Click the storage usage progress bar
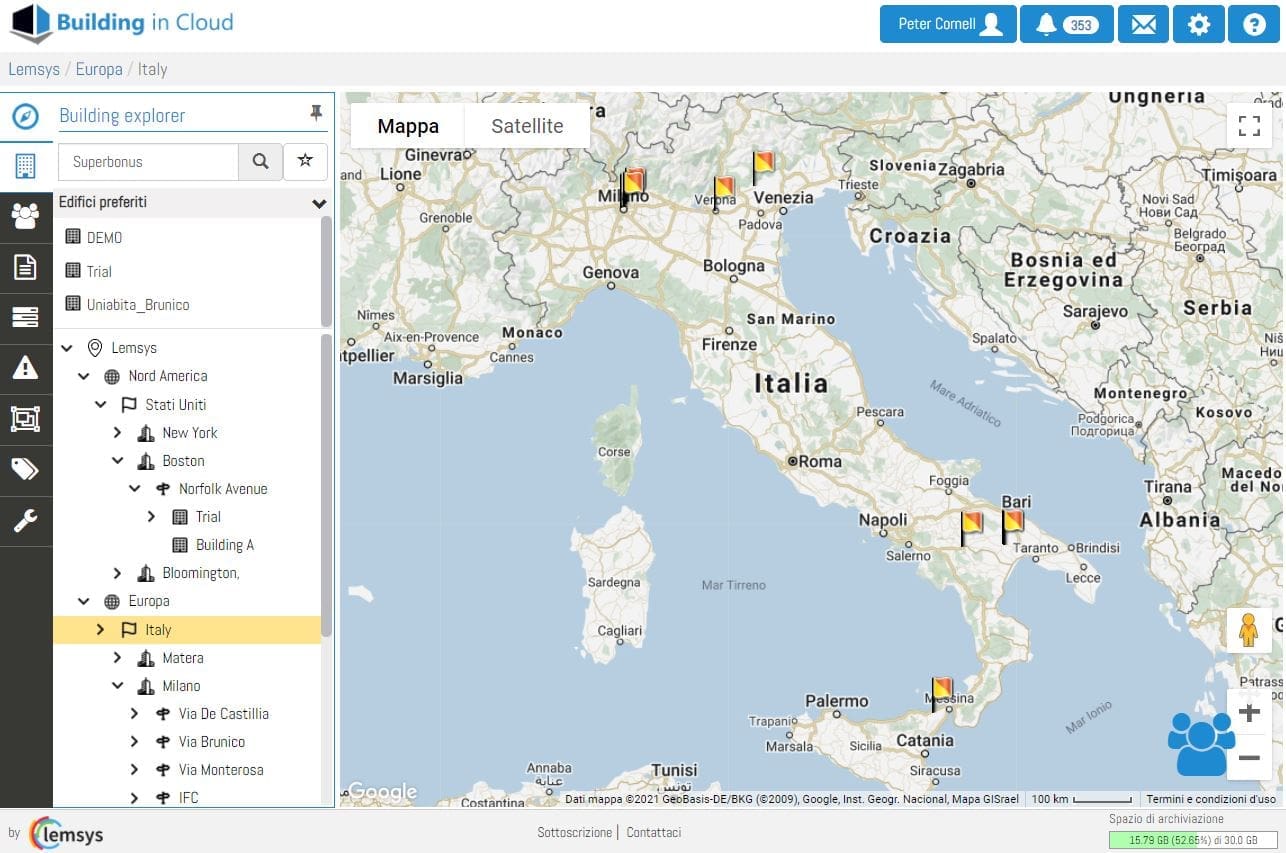Viewport: 1286px width, 853px height. (1193, 840)
